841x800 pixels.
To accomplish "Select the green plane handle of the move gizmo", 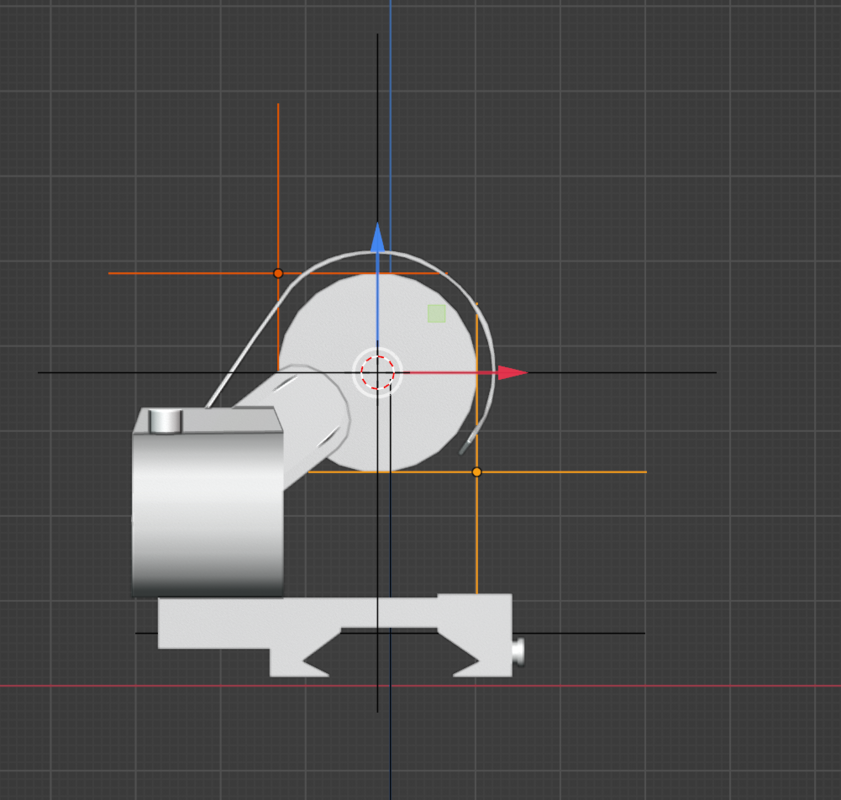I will coord(436,313).
